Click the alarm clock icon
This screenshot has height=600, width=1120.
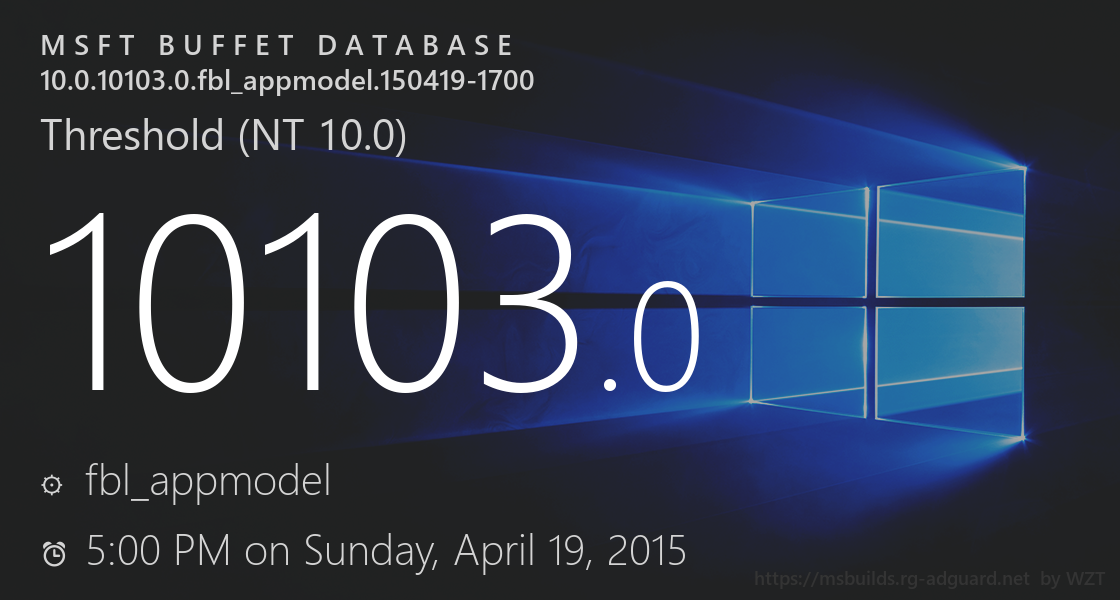point(54,553)
